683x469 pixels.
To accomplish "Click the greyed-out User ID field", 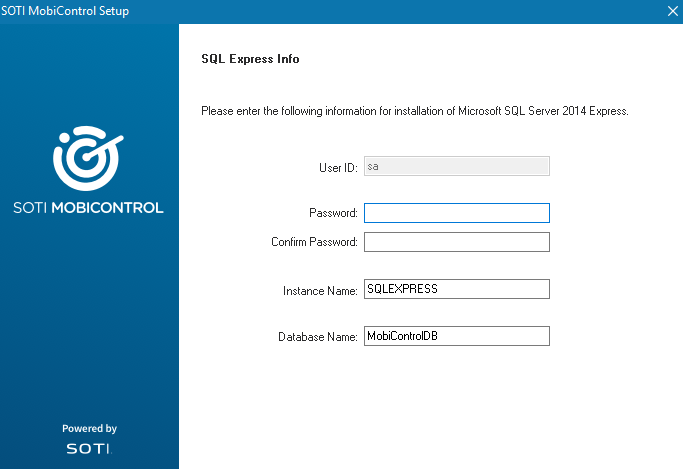I will tap(456, 166).
